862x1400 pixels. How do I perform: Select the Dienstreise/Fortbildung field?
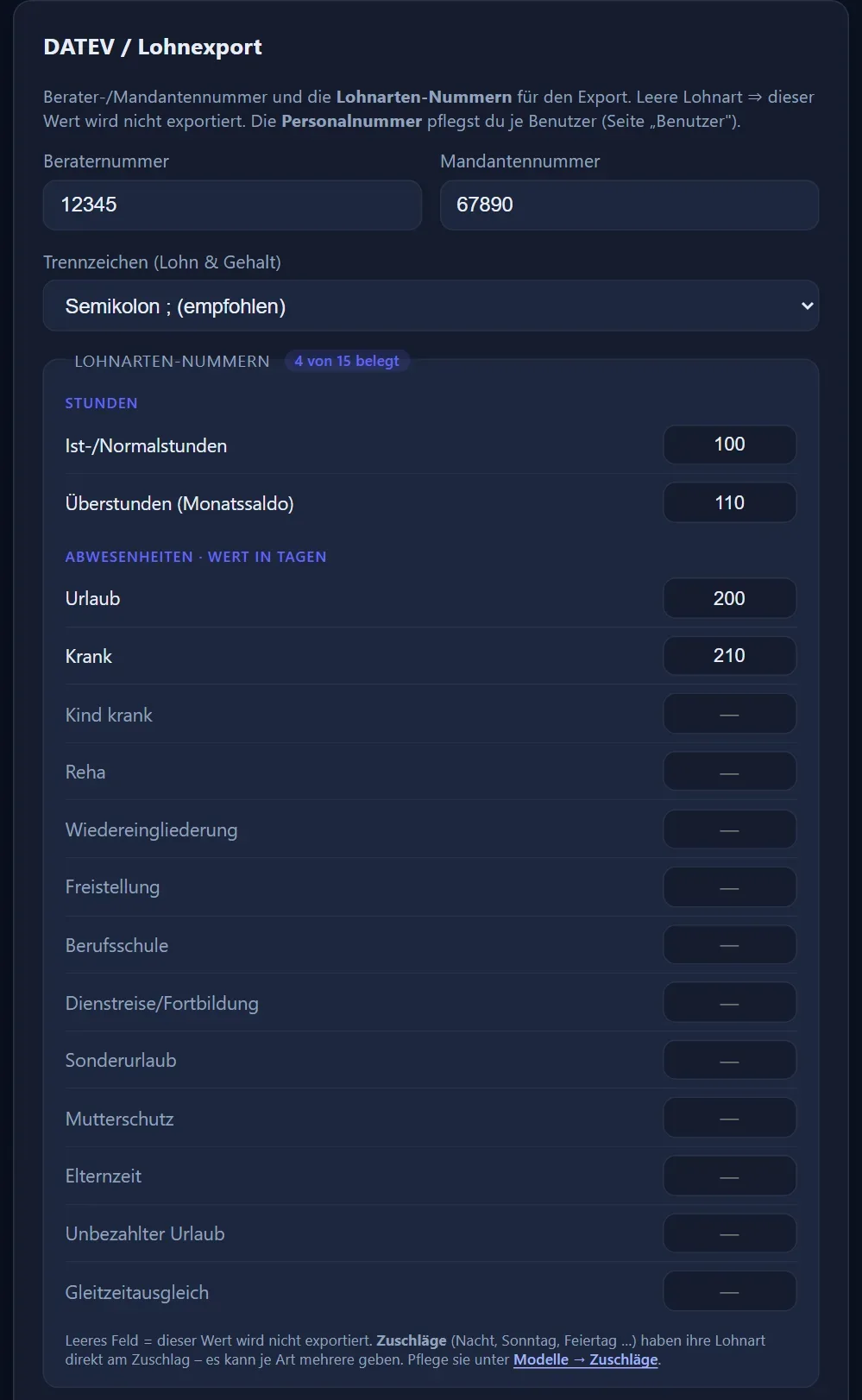click(x=729, y=1003)
